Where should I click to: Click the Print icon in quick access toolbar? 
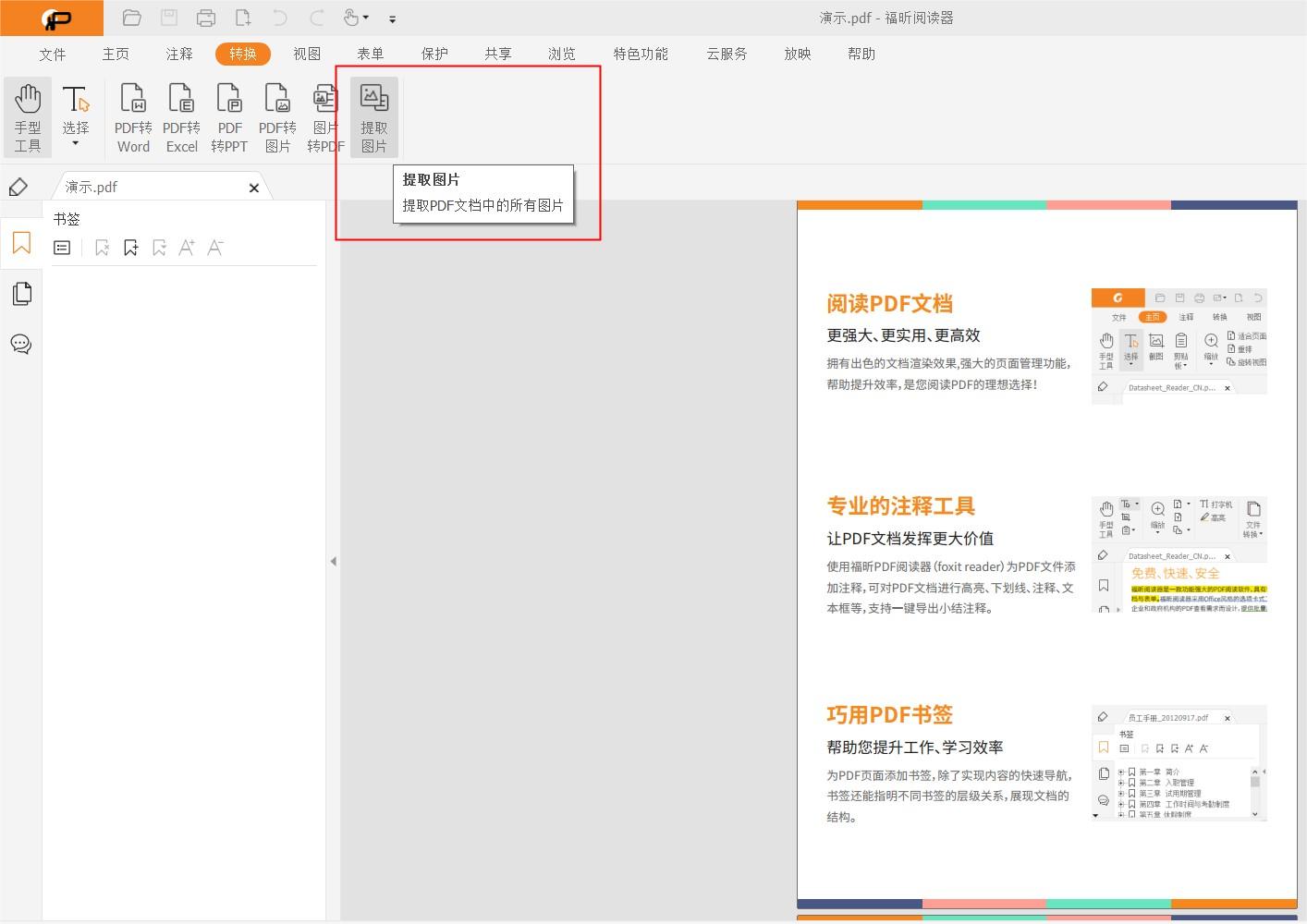[x=205, y=18]
